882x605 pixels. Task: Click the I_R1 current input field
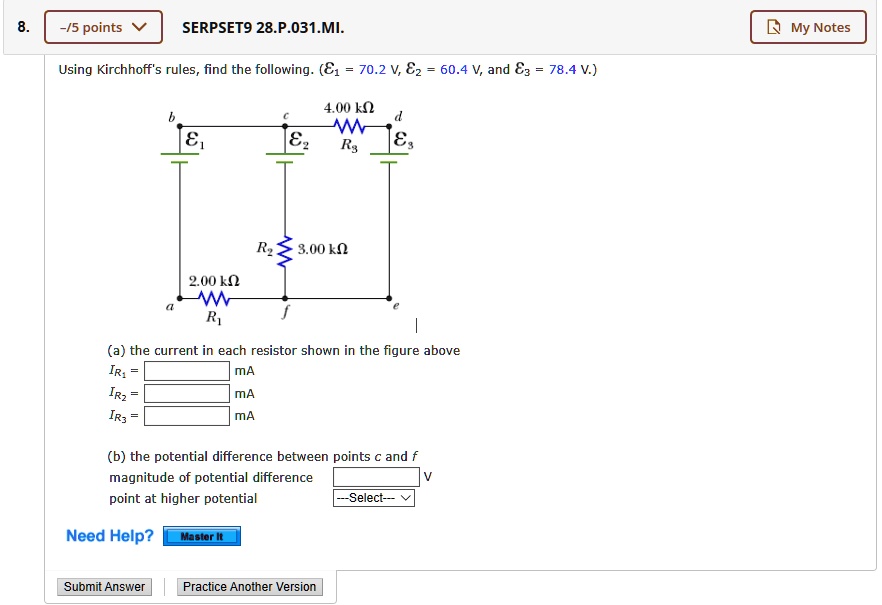pos(187,371)
